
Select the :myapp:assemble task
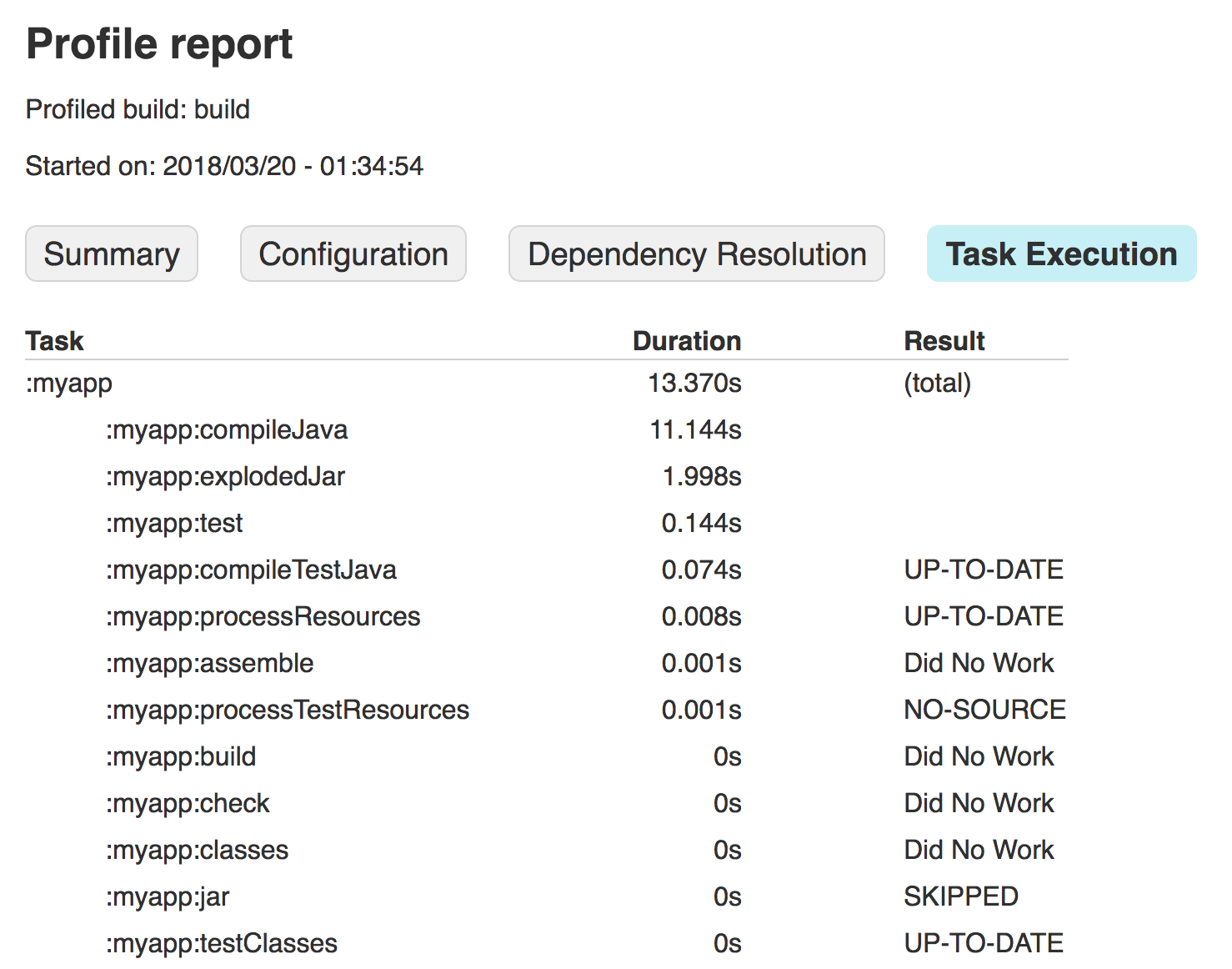(209, 664)
